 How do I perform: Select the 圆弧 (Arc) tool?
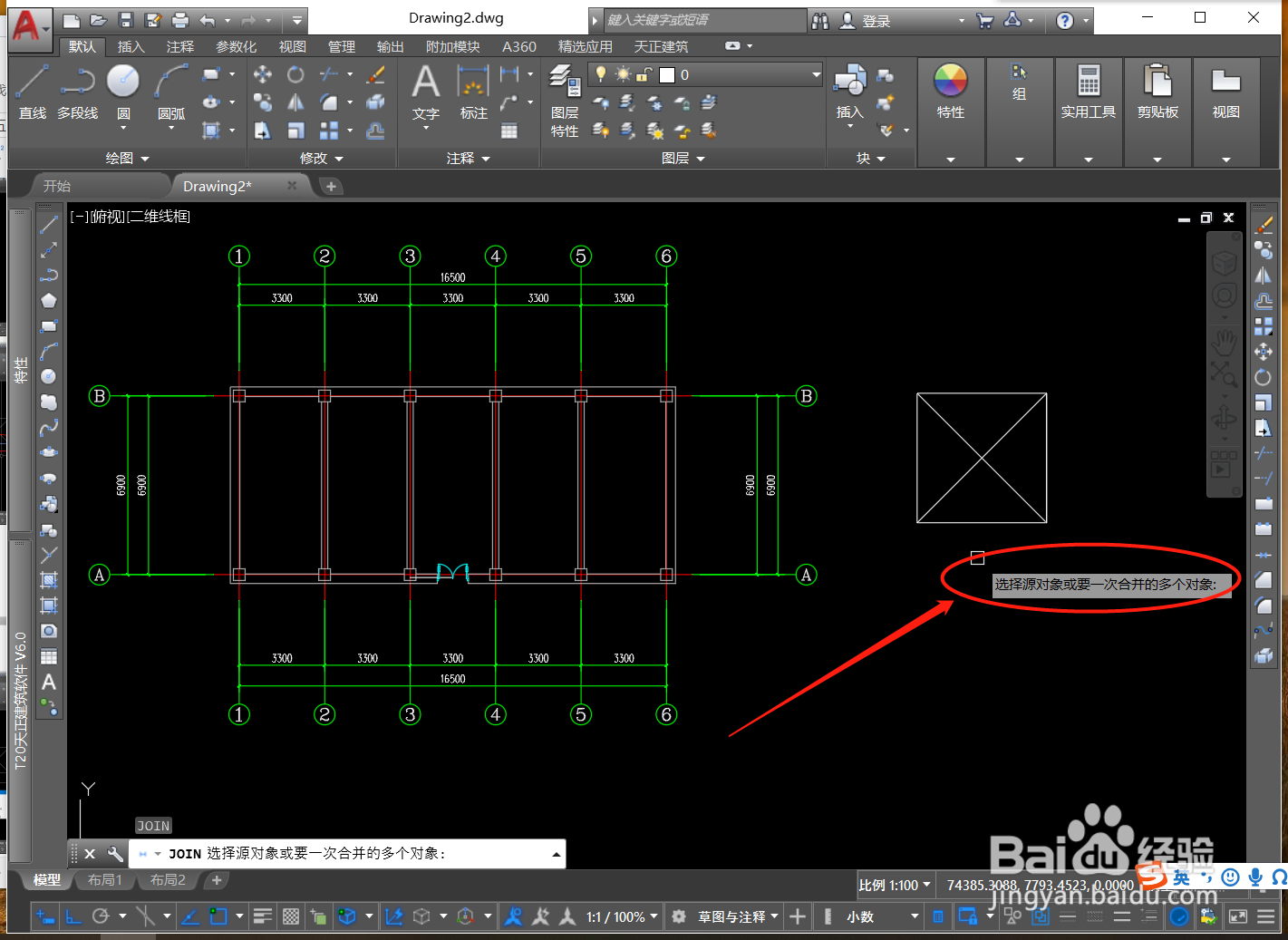tap(170, 92)
